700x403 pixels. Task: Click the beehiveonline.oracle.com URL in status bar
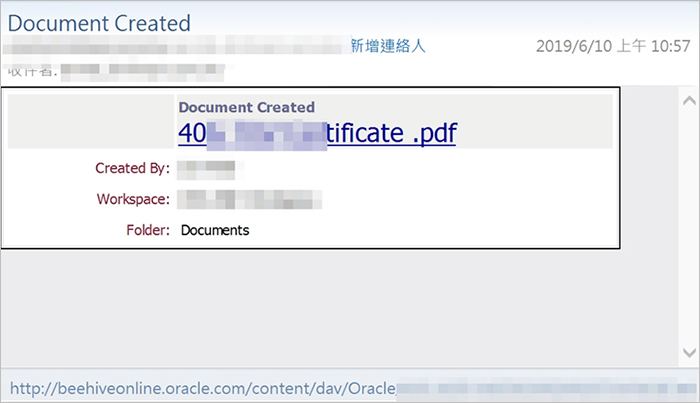[x=200, y=385]
